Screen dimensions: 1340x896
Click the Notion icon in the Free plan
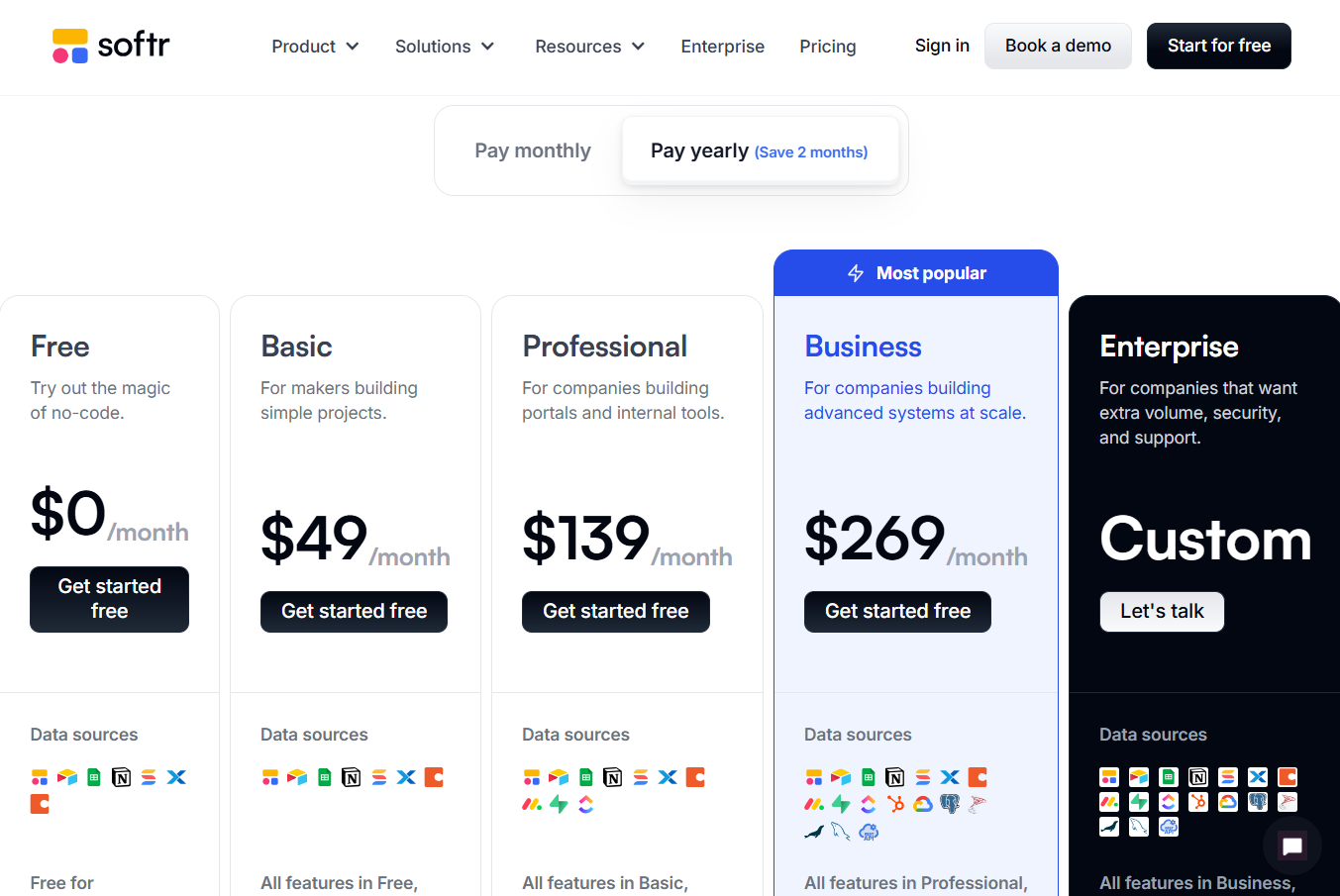[x=122, y=777]
